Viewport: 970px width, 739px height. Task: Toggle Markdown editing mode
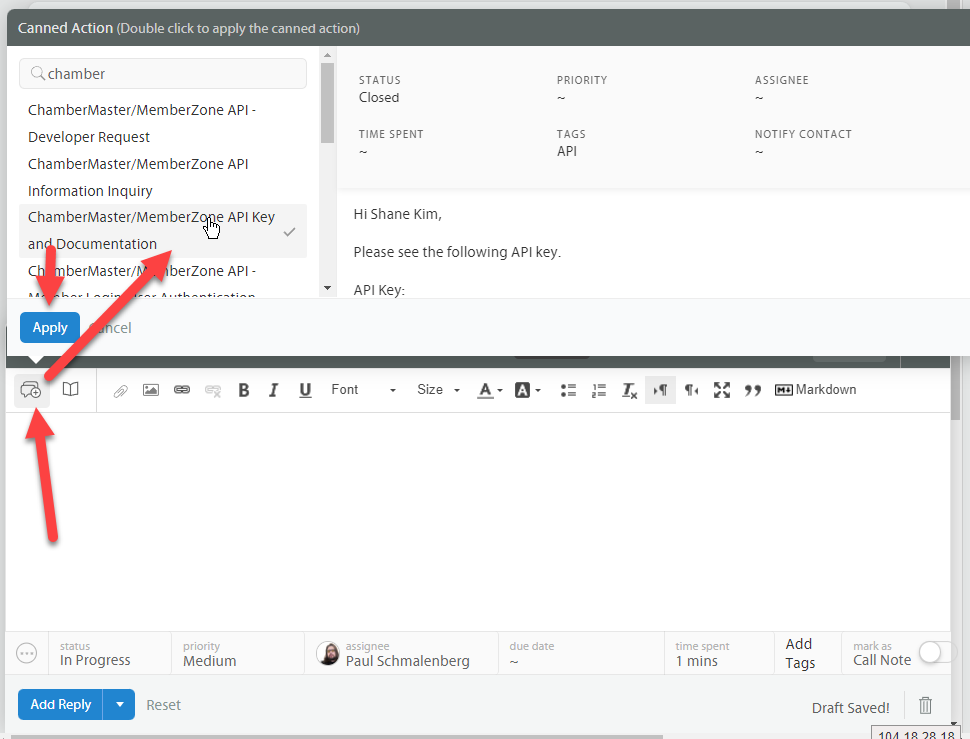[816, 390]
